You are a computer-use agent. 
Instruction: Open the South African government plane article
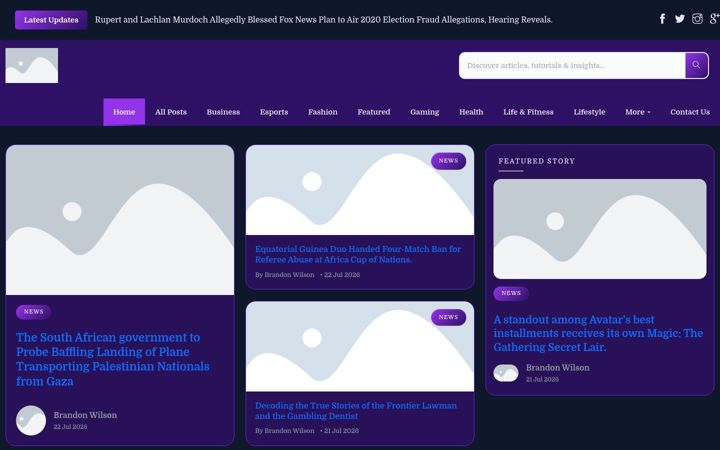point(112,359)
